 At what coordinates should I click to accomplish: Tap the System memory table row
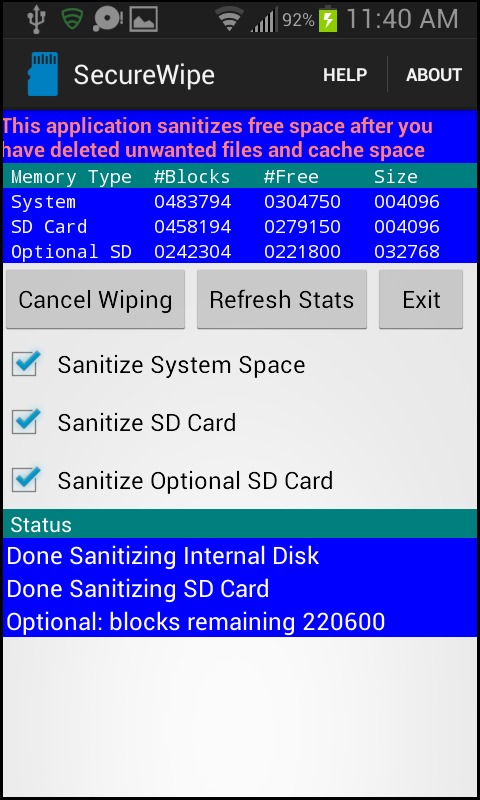pyautogui.click(x=240, y=202)
